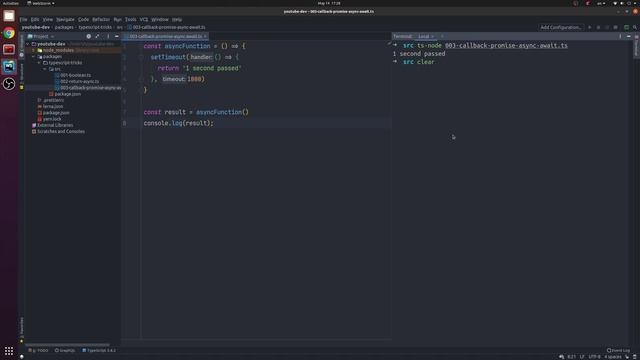
Task: Click the Run button in the toolbar
Action: point(589,27)
